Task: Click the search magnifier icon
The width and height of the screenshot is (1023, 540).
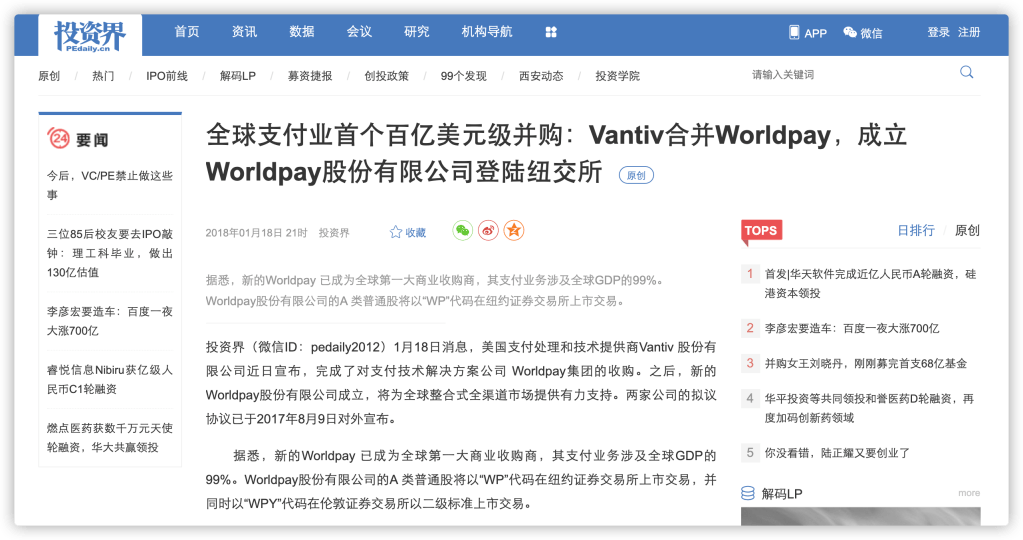Action: tap(966, 72)
